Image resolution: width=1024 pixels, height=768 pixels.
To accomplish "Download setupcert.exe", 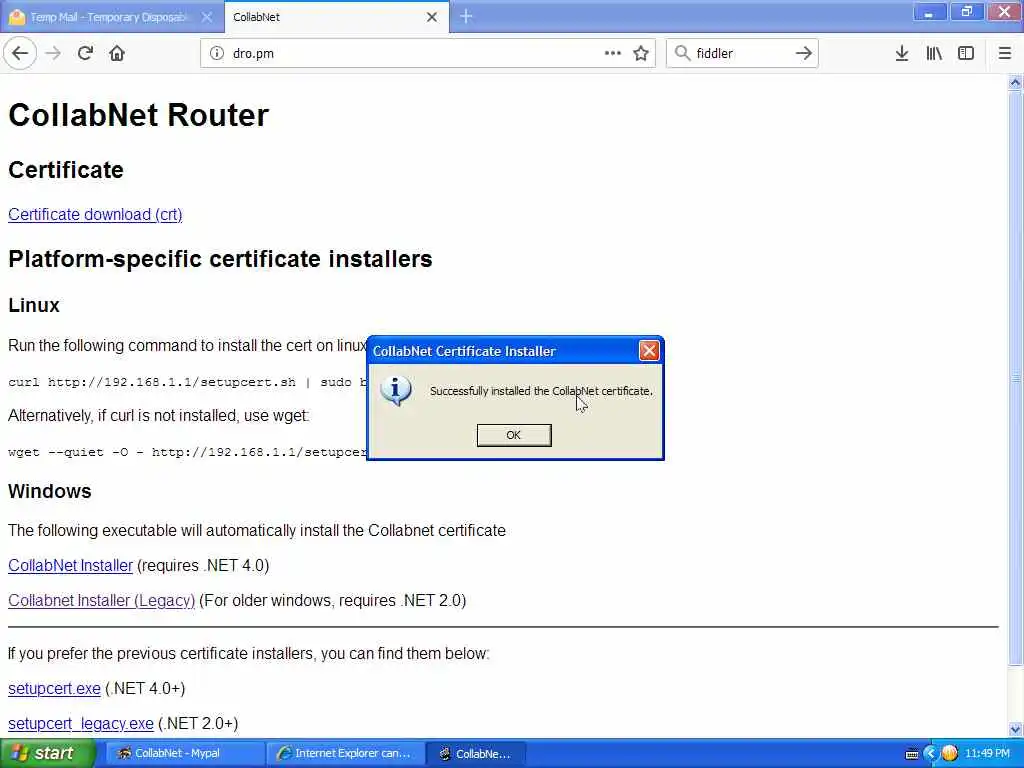I will 54,688.
